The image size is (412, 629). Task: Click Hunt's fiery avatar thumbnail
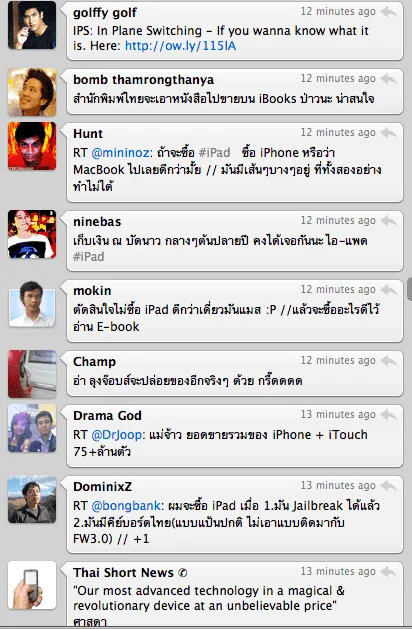pyautogui.click(x=32, y=146)
